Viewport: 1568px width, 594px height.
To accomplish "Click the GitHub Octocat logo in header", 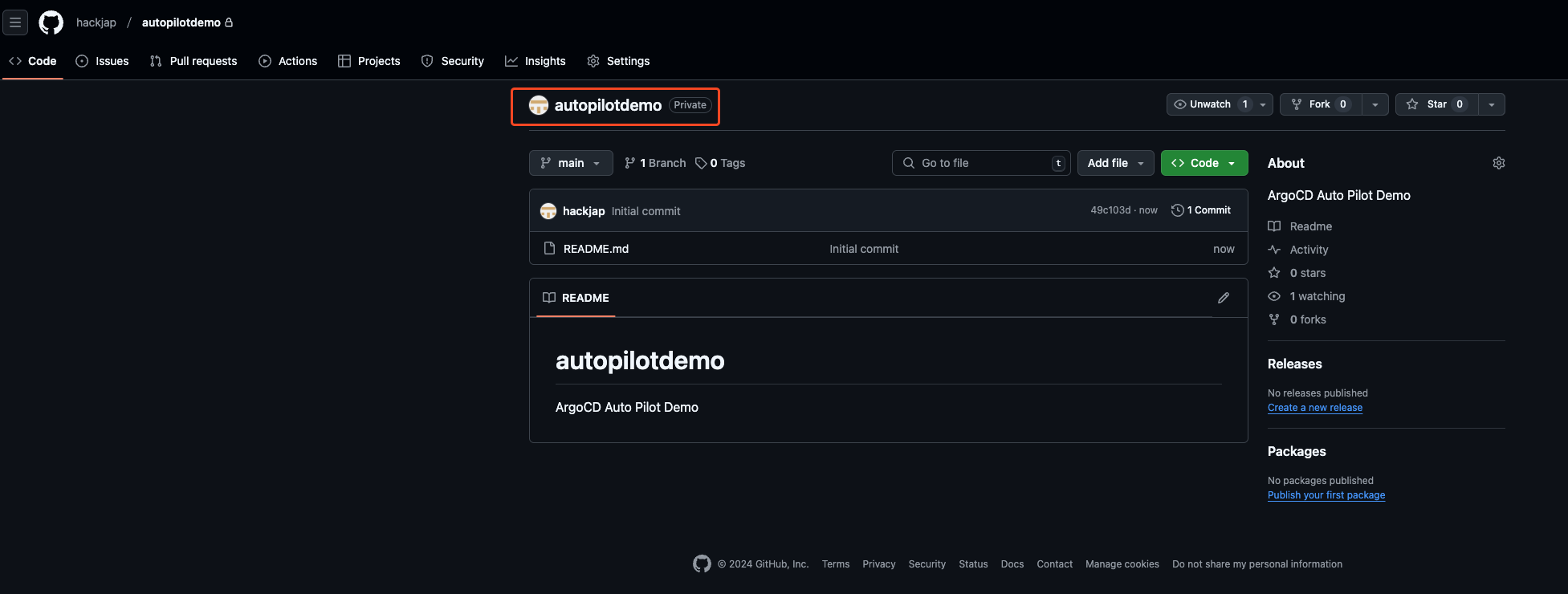I will [51, 22].
